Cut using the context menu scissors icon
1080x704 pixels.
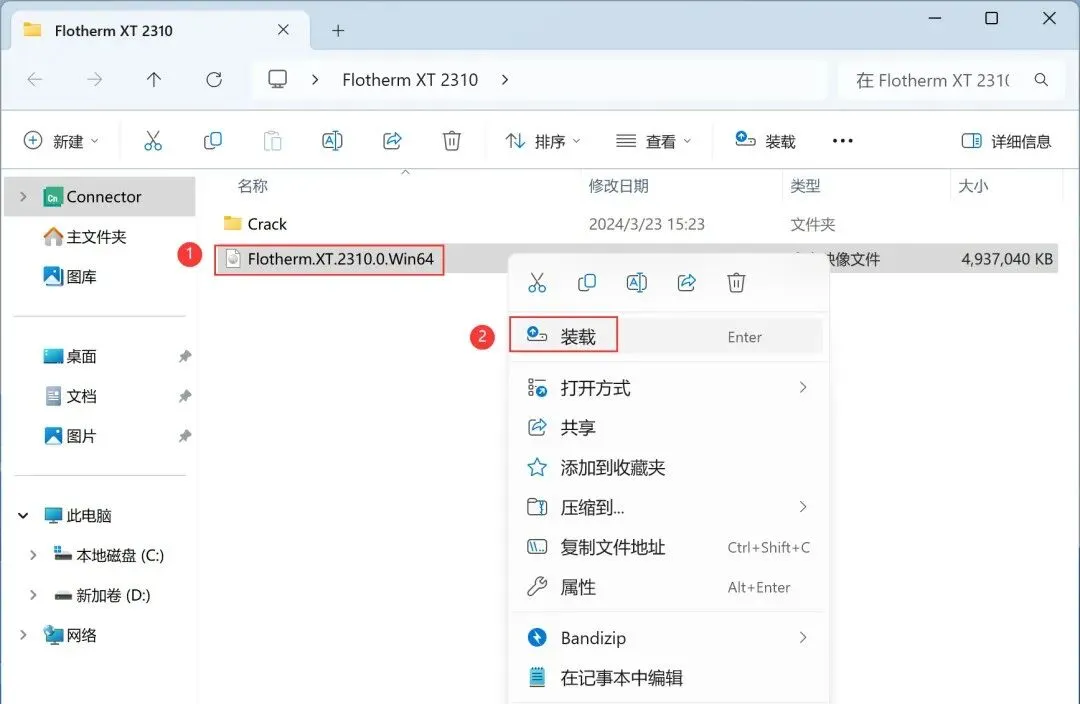537,282
